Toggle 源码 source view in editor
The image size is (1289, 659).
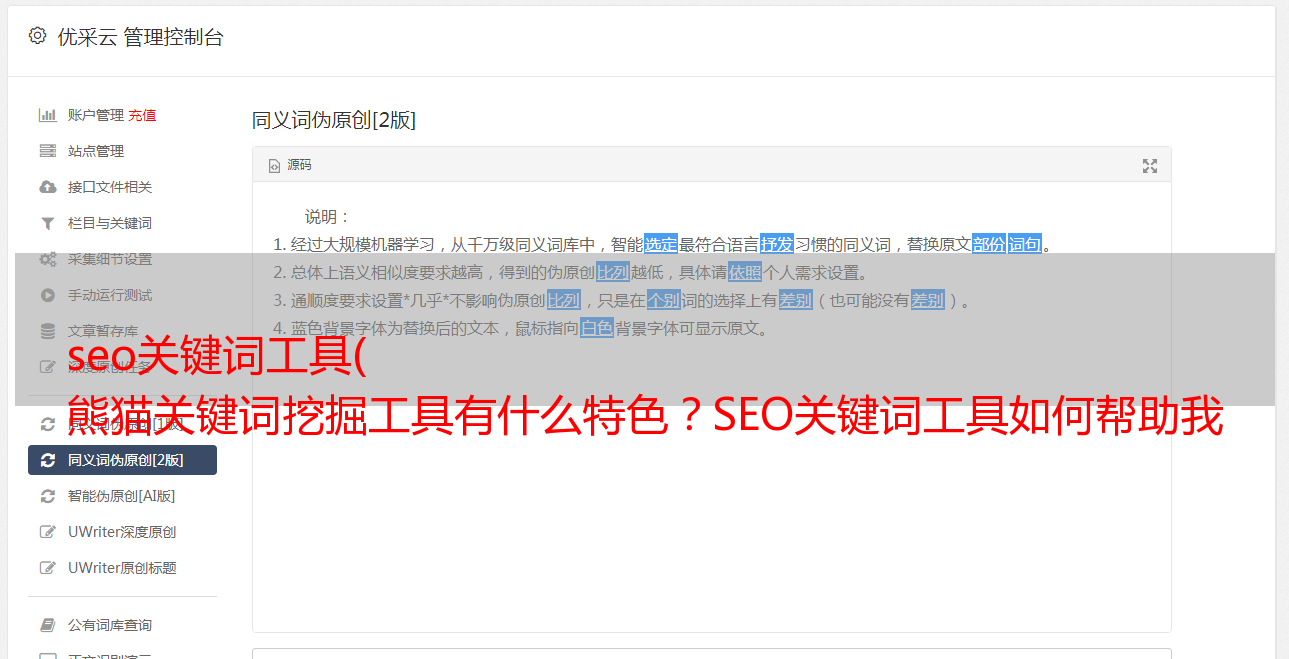(290, 165)
